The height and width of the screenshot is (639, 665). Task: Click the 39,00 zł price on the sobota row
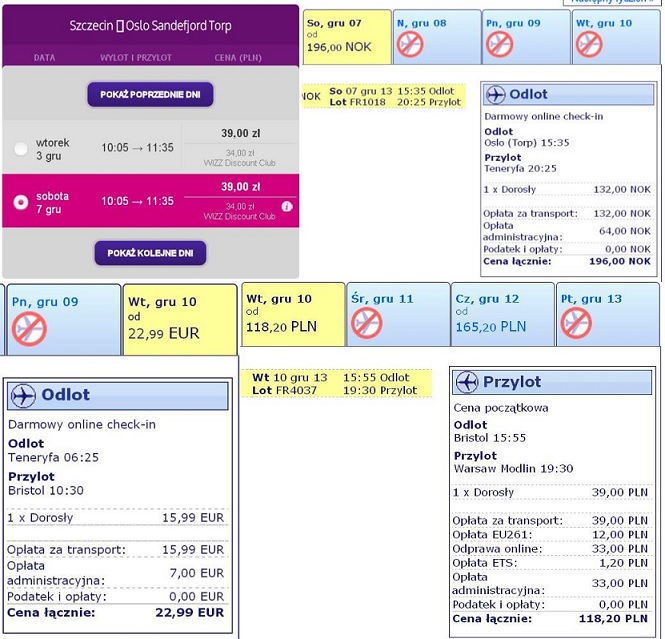click(240, 187)
